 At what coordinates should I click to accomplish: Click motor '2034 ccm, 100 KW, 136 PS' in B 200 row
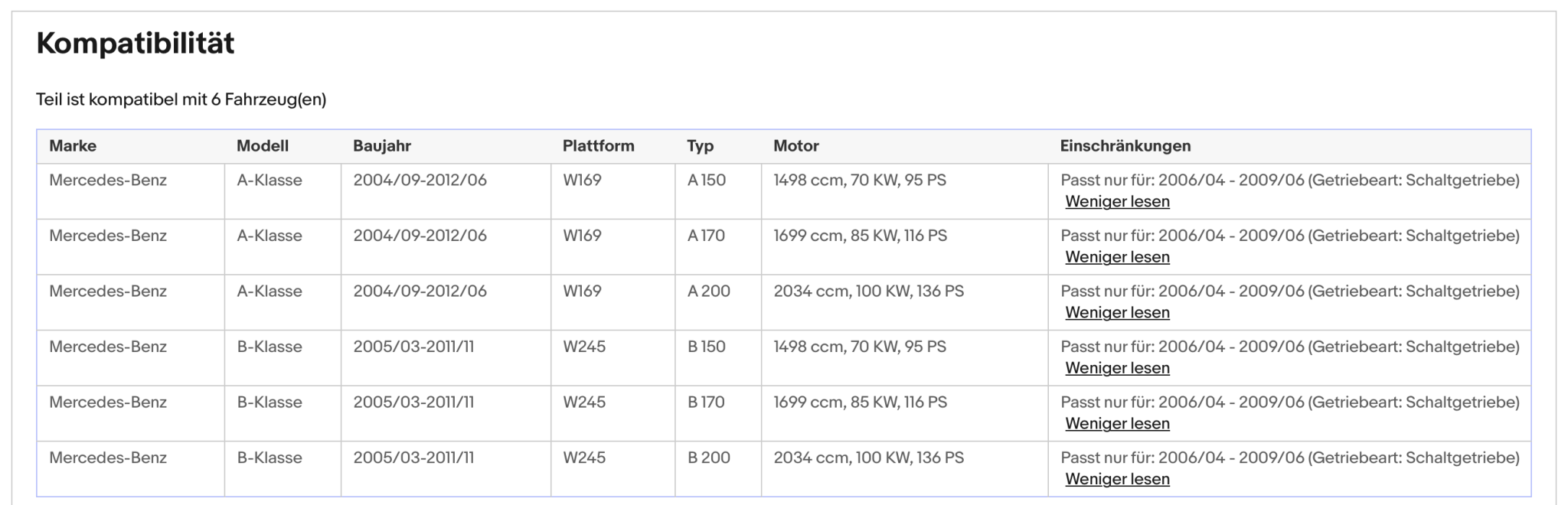(x=869, y=458)
